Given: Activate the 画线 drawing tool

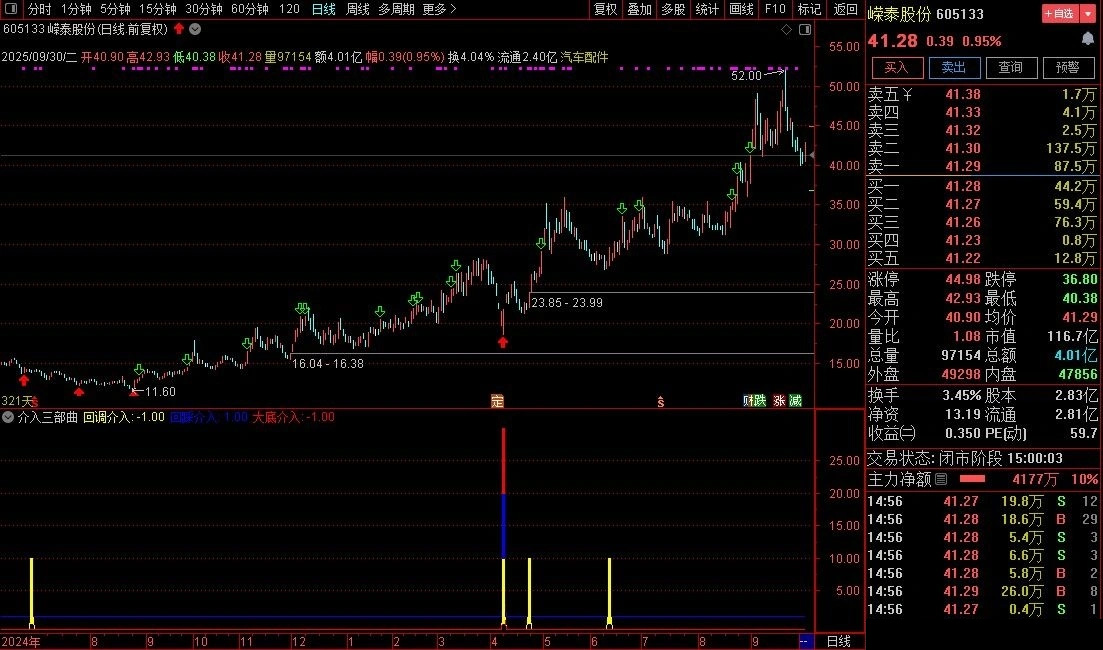Looking at the screenshot, I should [741, 9].
